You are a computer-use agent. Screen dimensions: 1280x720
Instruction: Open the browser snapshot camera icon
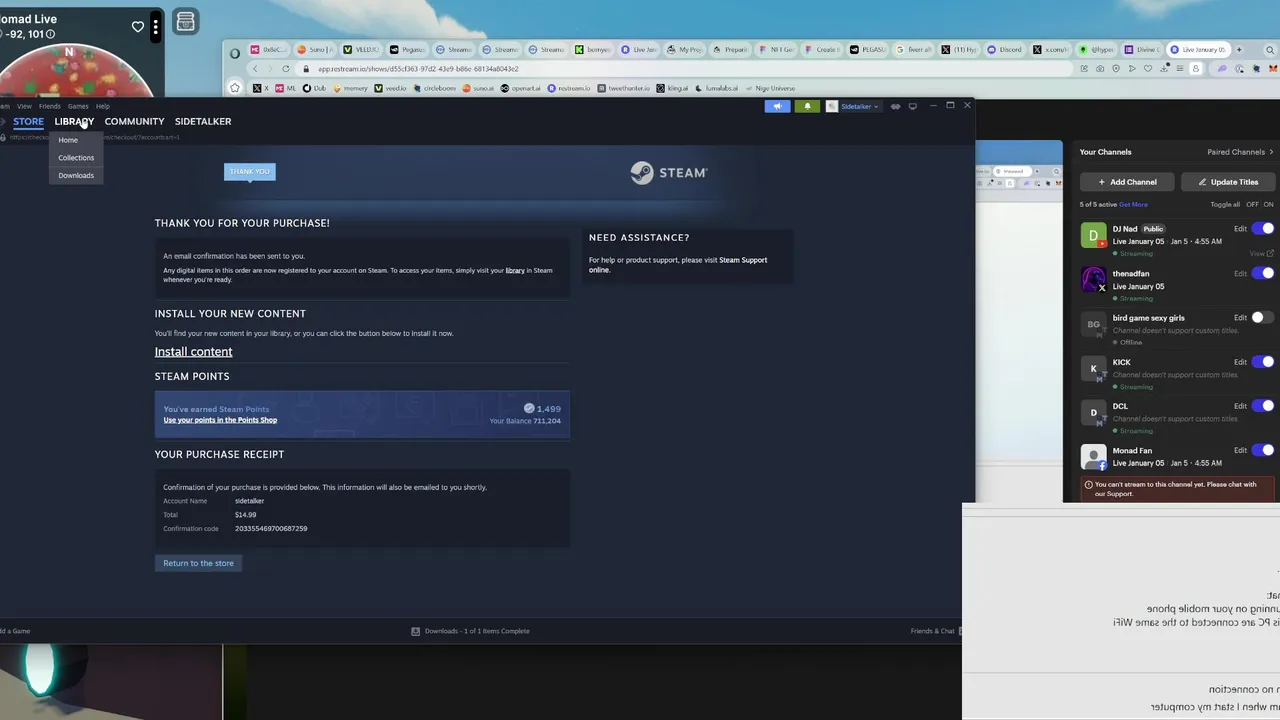pos(1100,69)
